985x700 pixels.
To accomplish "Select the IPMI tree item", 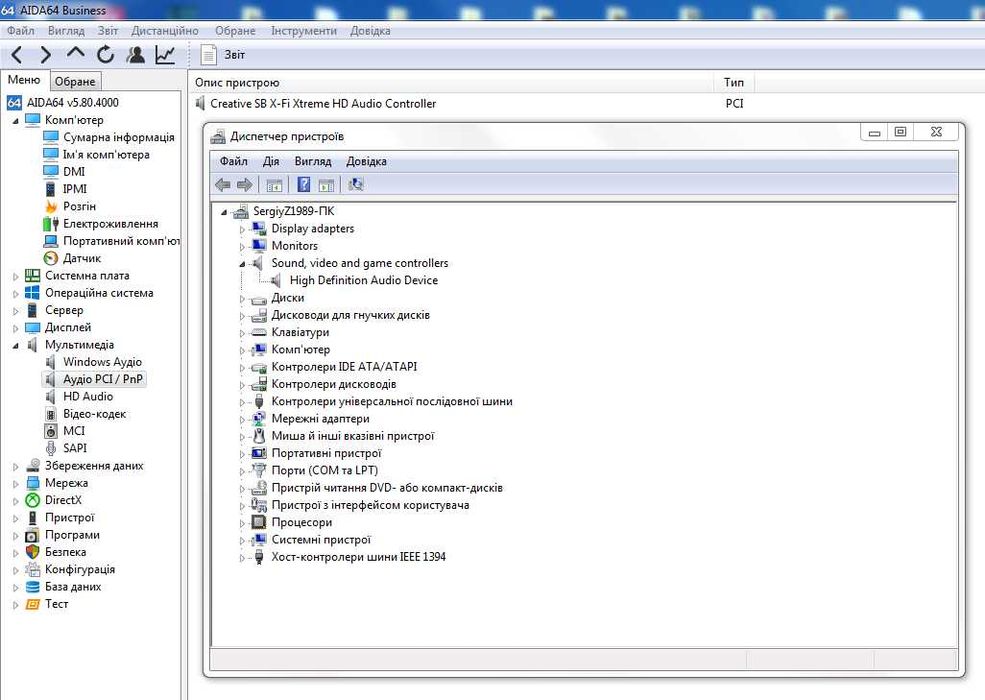I will (74, 189).
